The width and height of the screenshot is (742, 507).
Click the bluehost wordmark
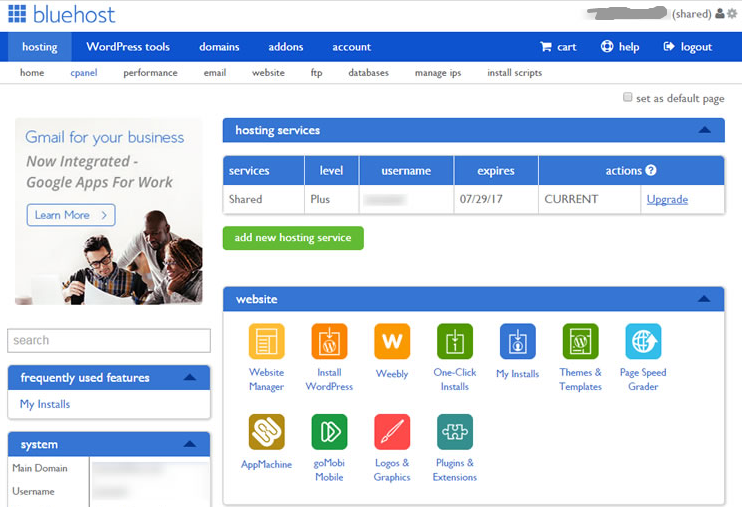click(74, 15)
